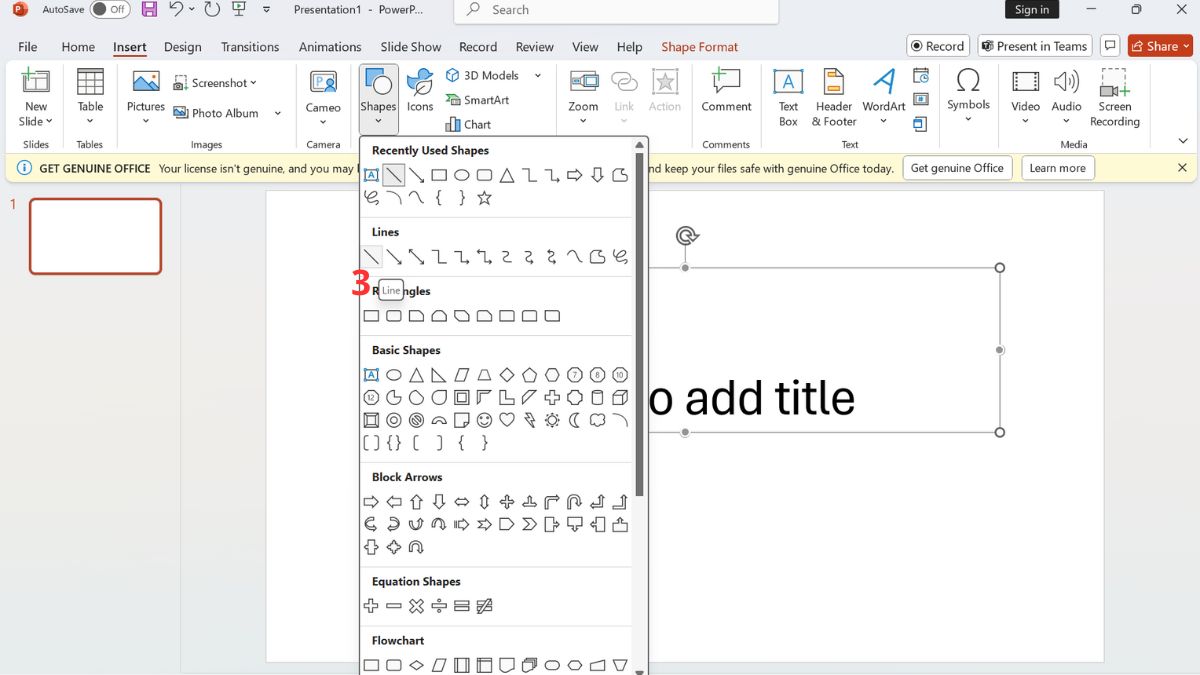This screenshot has width=1200, height=675.
Task: Choose the rounded rectangle in Rectangles section
Action: [394, 316]
